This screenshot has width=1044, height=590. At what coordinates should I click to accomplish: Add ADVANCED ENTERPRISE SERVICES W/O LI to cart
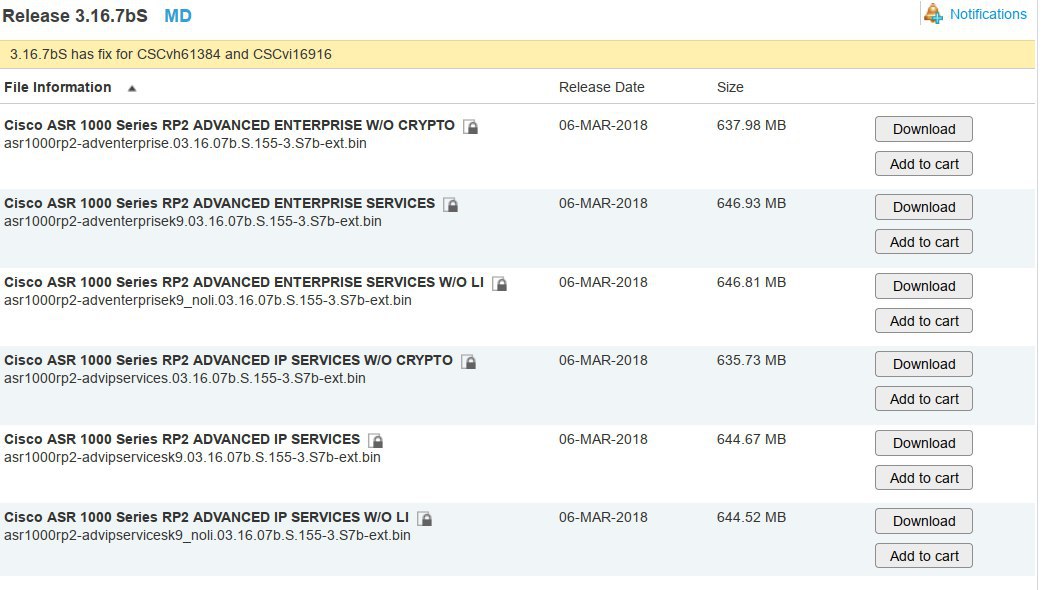coord(923,321)
